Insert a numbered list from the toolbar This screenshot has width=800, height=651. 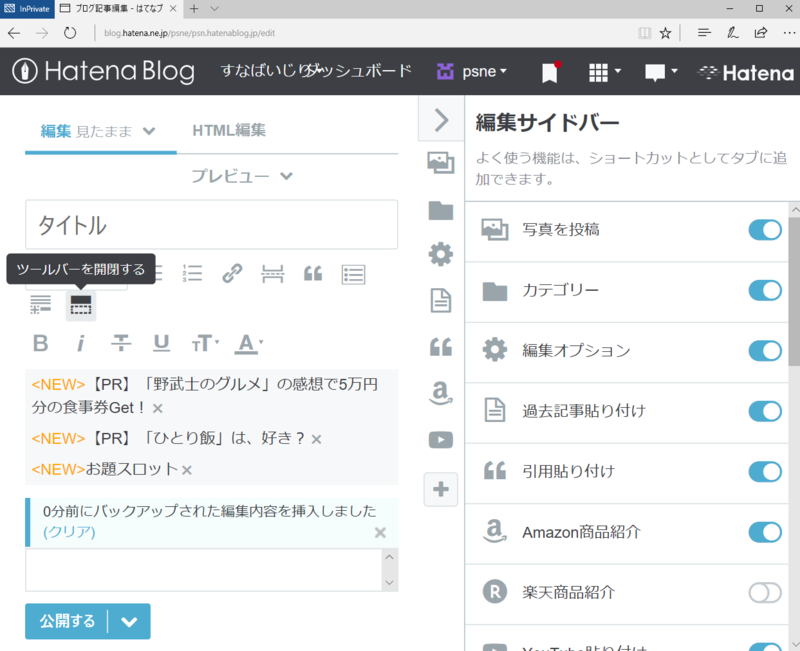(x=192, y=273)
